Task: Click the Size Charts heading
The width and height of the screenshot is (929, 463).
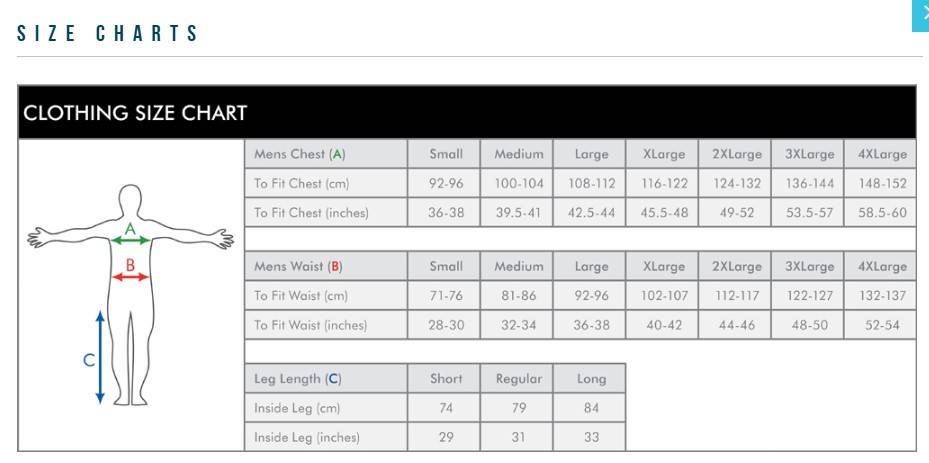Action: (x=109, y=34)
